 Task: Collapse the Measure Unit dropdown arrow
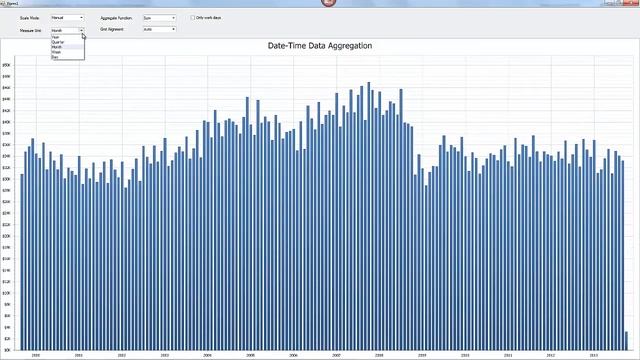pyautogui.click(x=81, y=30)
